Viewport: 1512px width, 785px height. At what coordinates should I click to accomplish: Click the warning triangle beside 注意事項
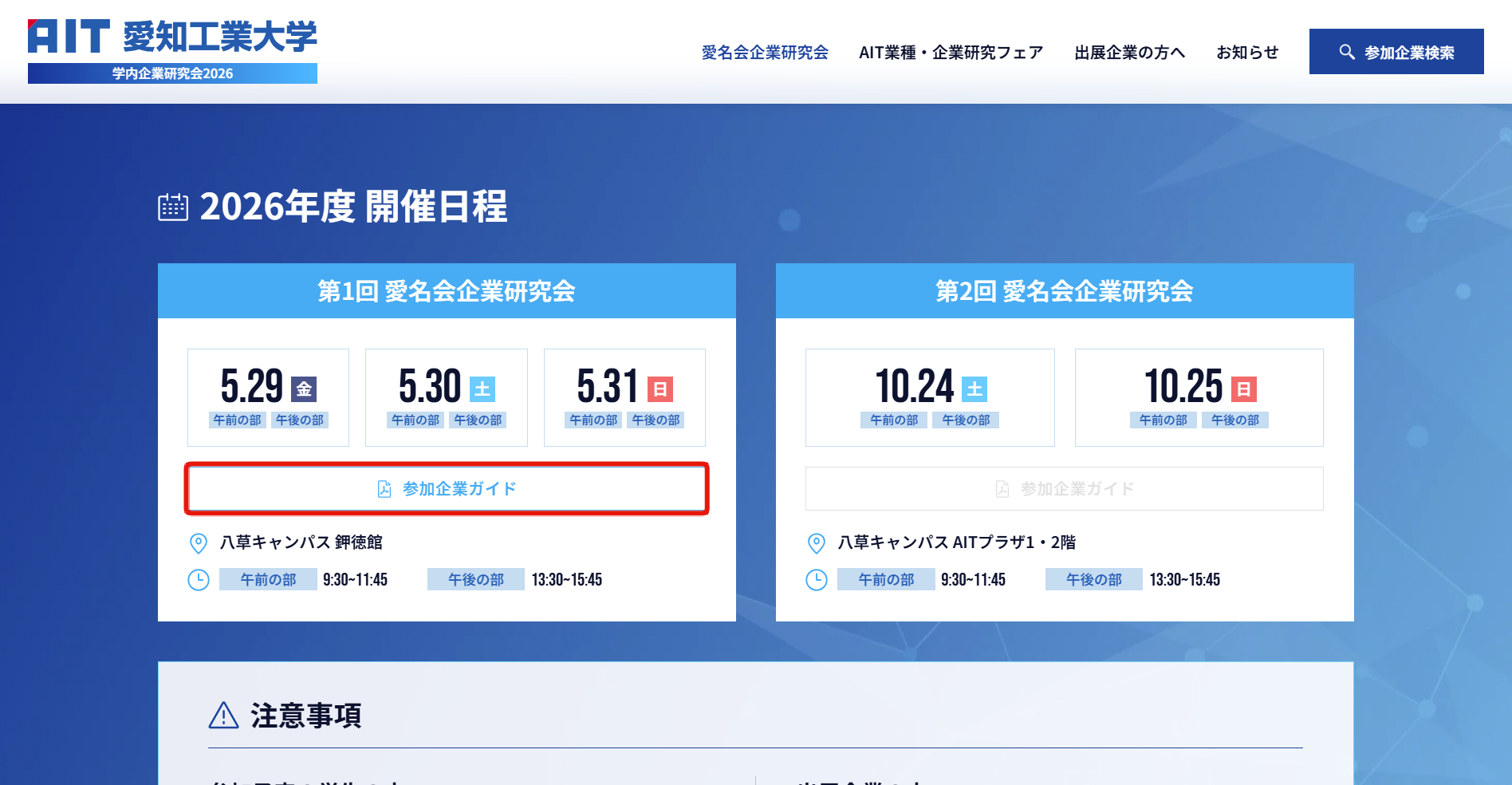pos(223,716)
